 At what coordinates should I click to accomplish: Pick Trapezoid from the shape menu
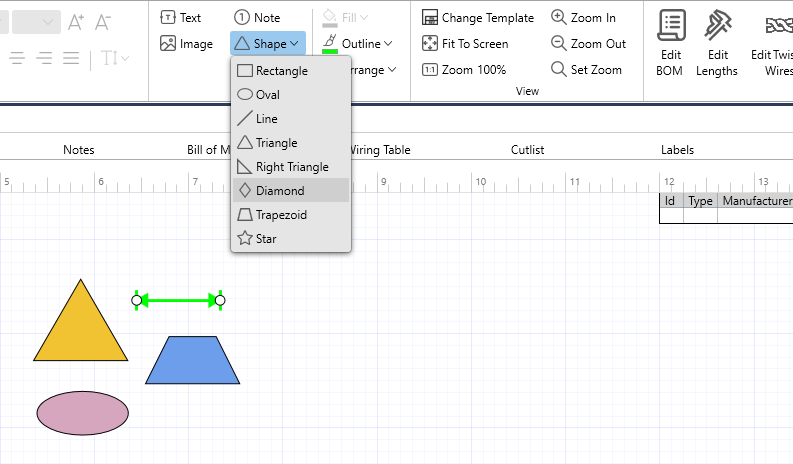pos(291,215)
